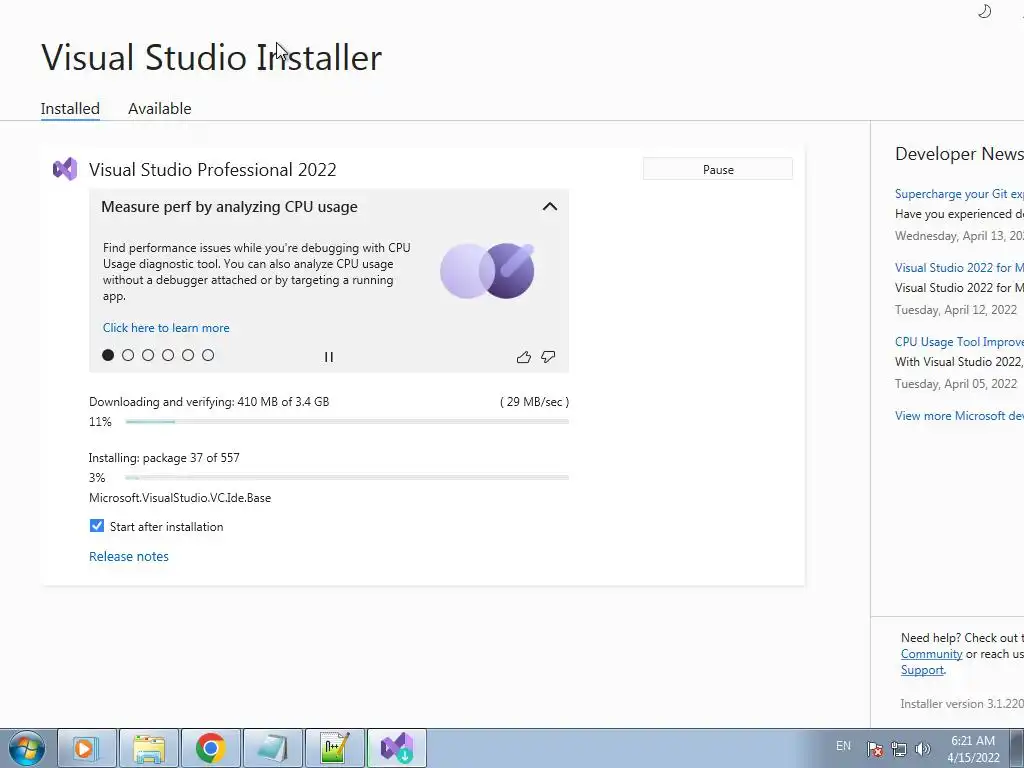This screenshot has width=1024, height=768.
Task: Open Action Center flag tray icon
Action: pos(875,749)
